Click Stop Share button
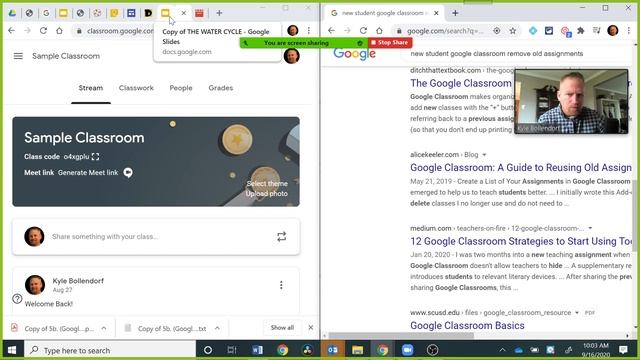This screenshot has width=640, height=360. 390,42
